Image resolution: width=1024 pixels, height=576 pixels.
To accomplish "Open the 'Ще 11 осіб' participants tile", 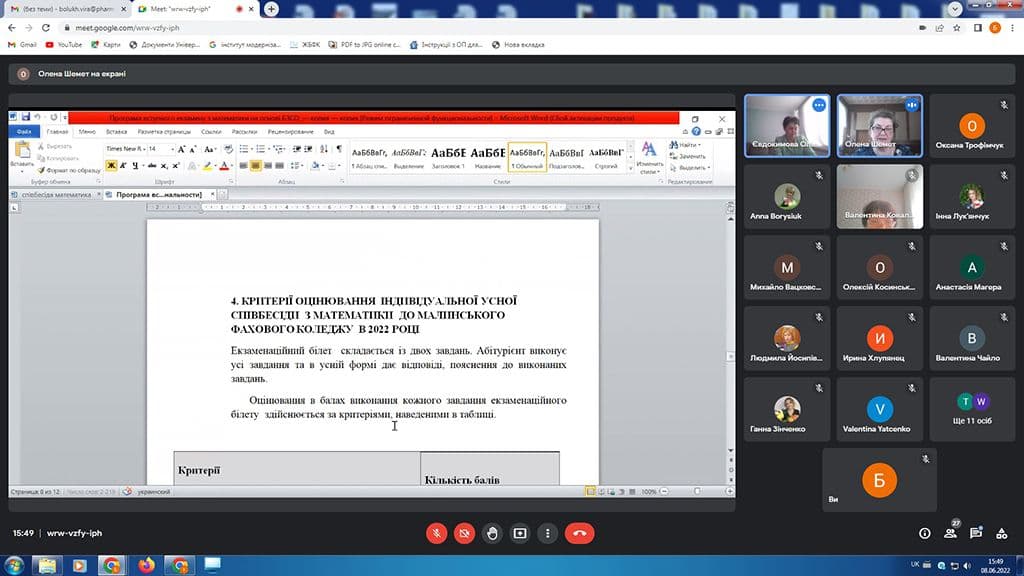I will point(972,409).
